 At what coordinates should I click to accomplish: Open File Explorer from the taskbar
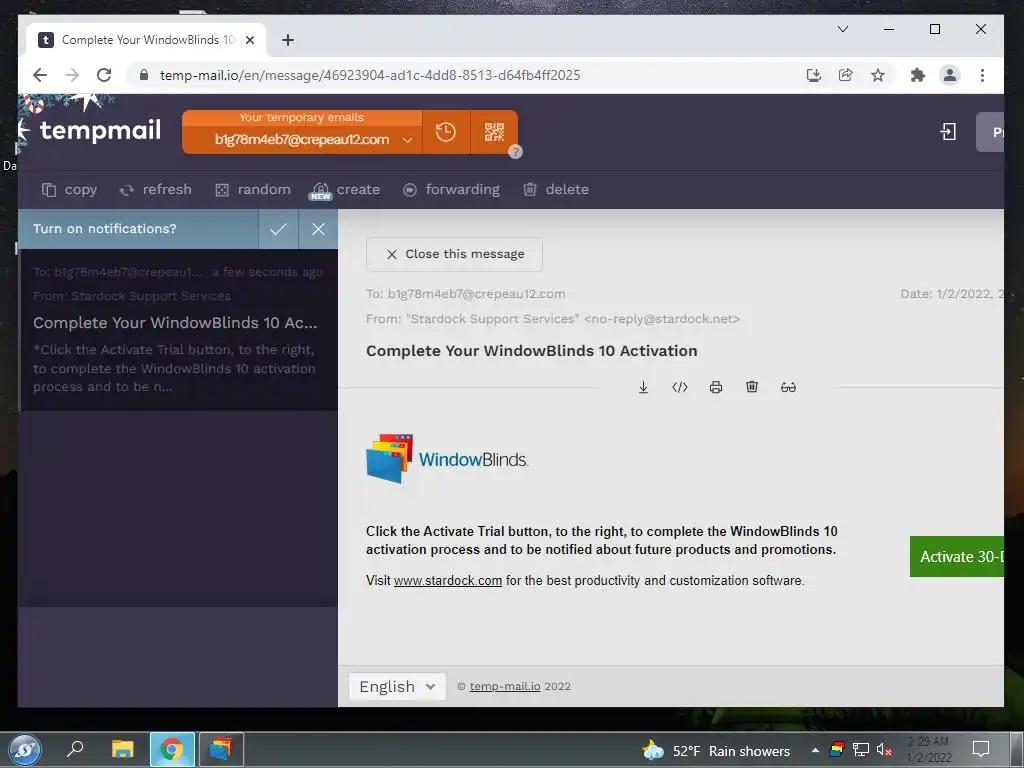coord(122,749)
